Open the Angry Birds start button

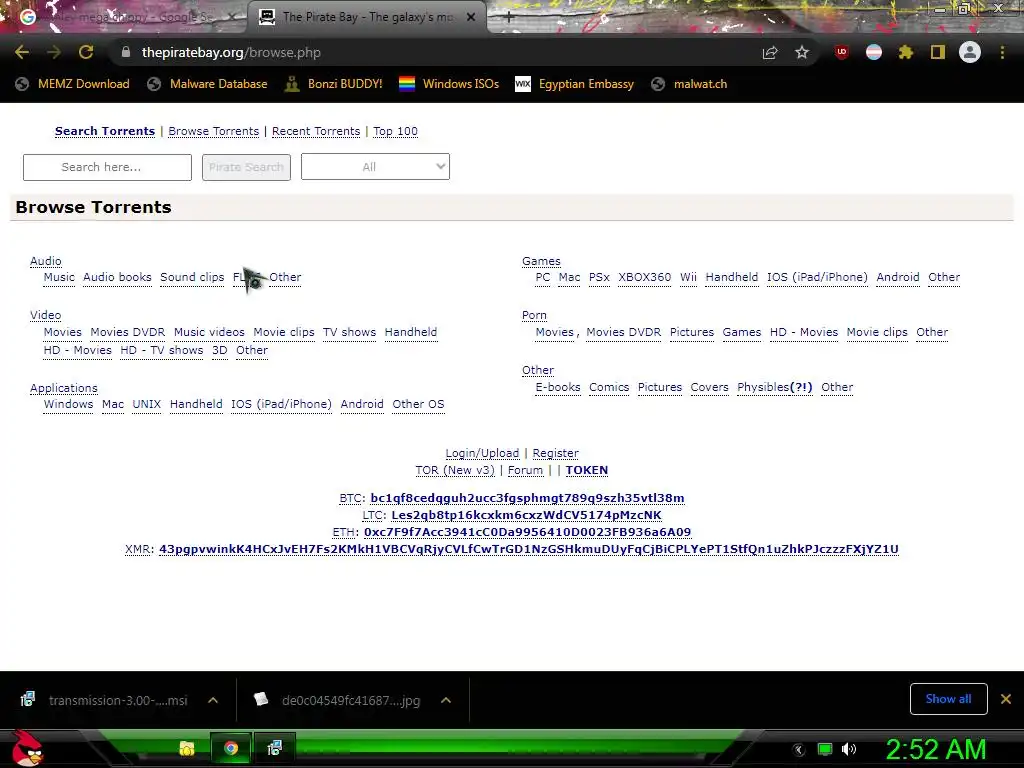click(27, 748)
